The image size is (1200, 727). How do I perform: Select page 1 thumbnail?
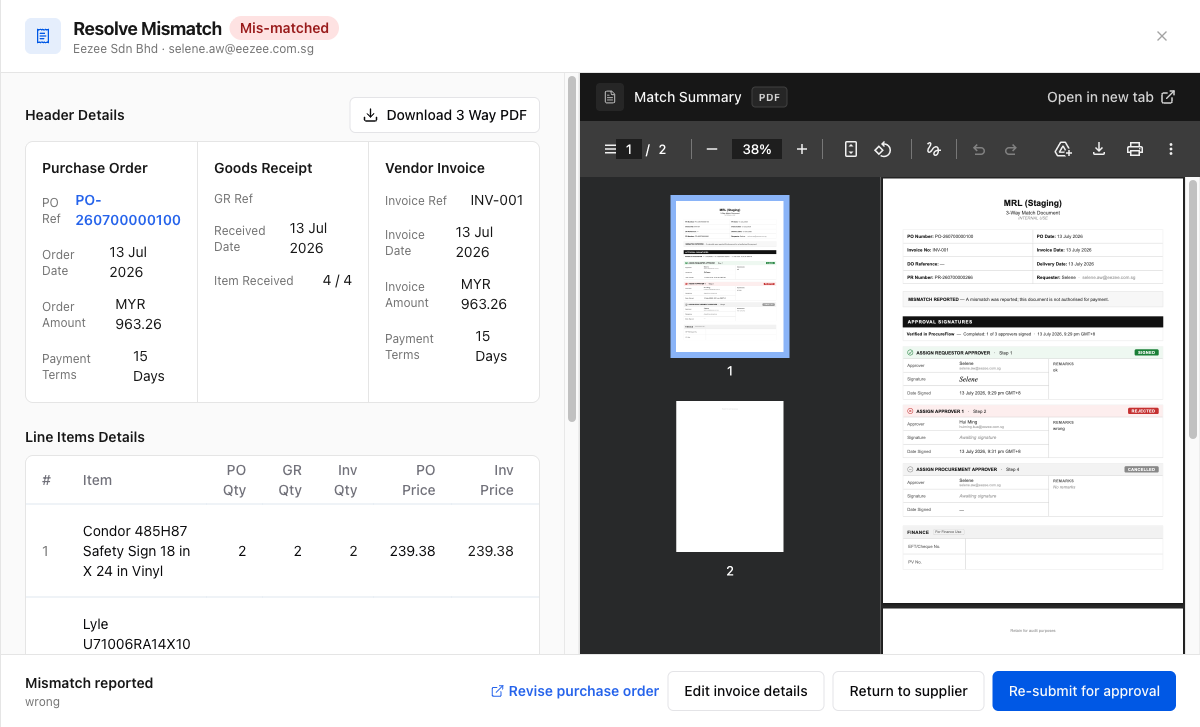(x=730, y=276)
